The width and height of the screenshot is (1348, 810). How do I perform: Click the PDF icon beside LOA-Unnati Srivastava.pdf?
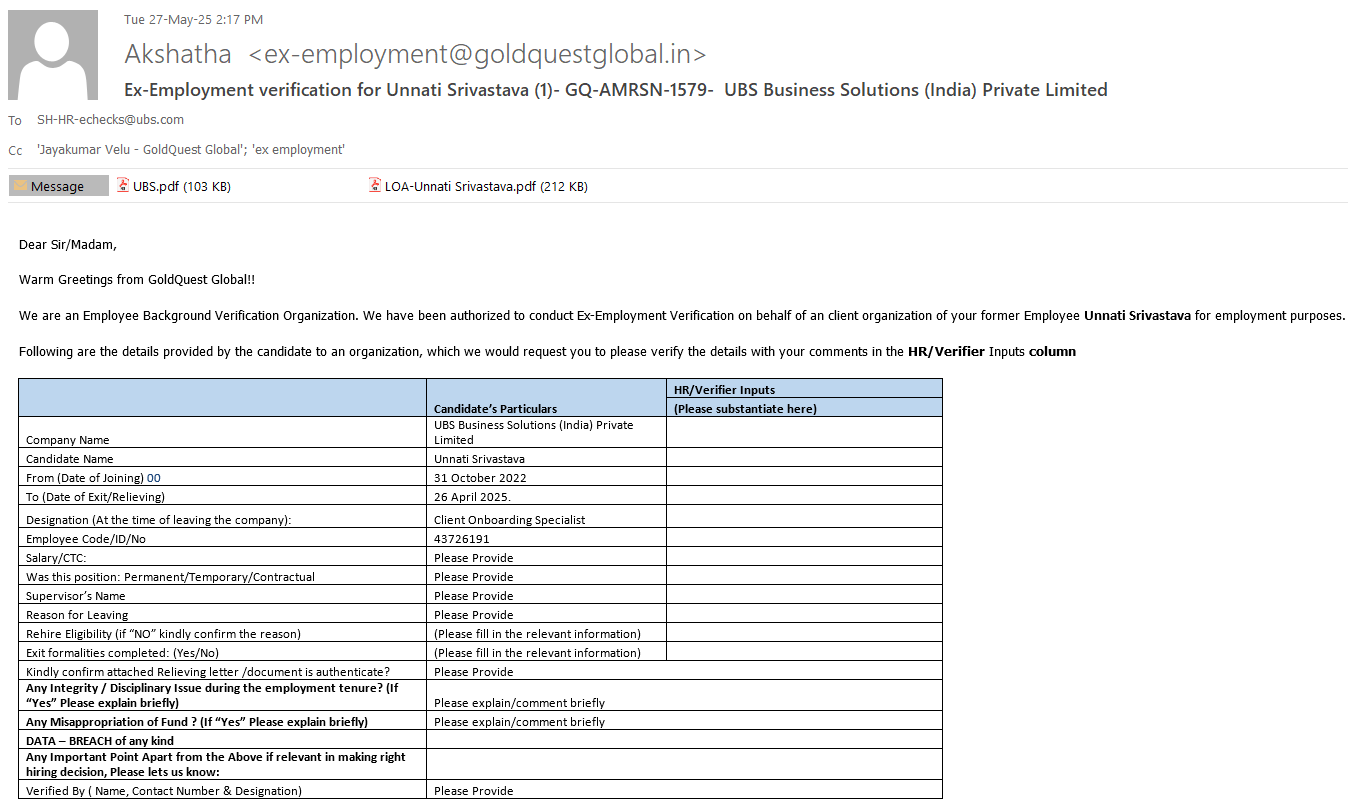tap(375, 185)
